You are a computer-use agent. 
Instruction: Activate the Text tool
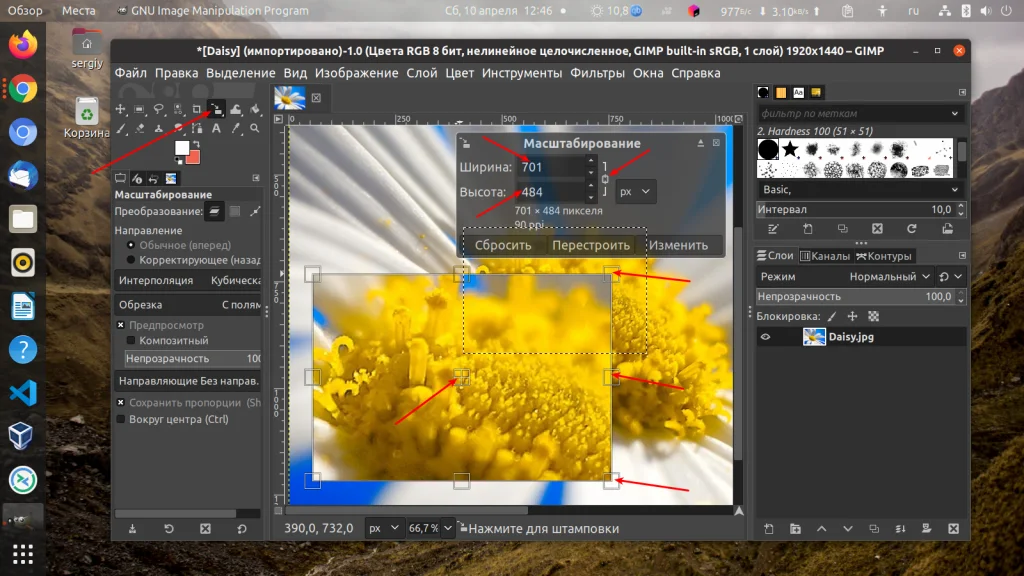click(x=217, y=129)
